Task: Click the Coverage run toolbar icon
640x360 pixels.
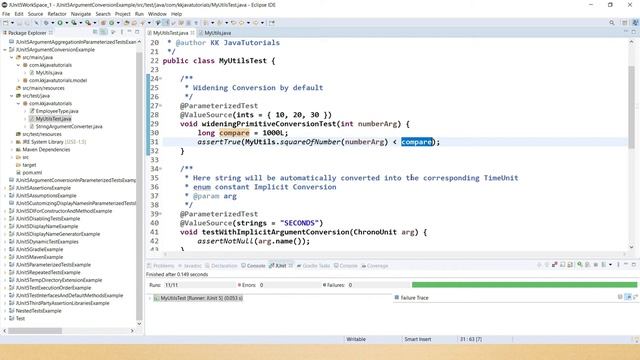Action: [74, 23]
